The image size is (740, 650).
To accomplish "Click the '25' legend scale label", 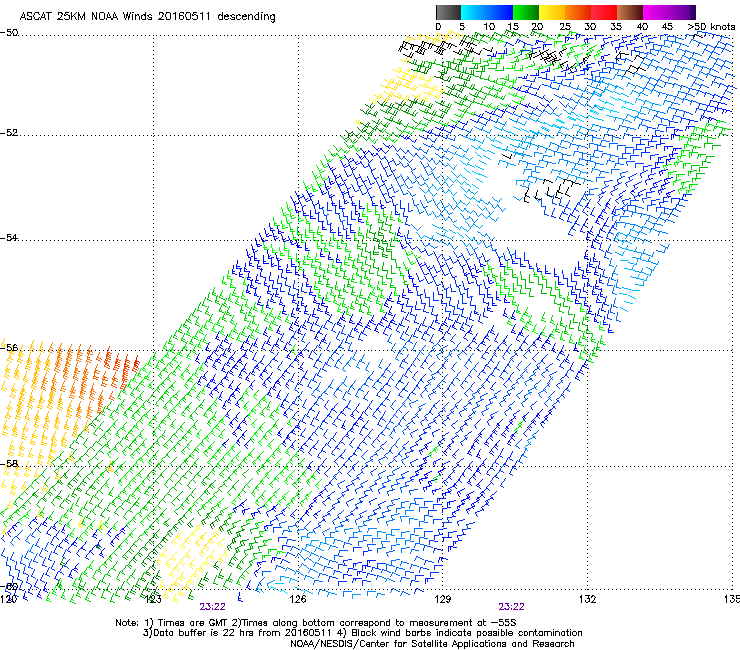I will [565, 26].
